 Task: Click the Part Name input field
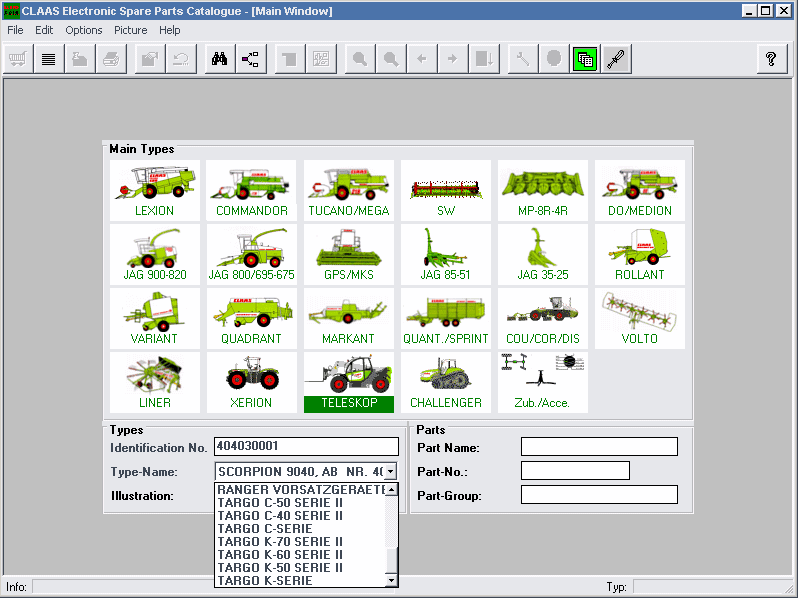tap(600, 447)
